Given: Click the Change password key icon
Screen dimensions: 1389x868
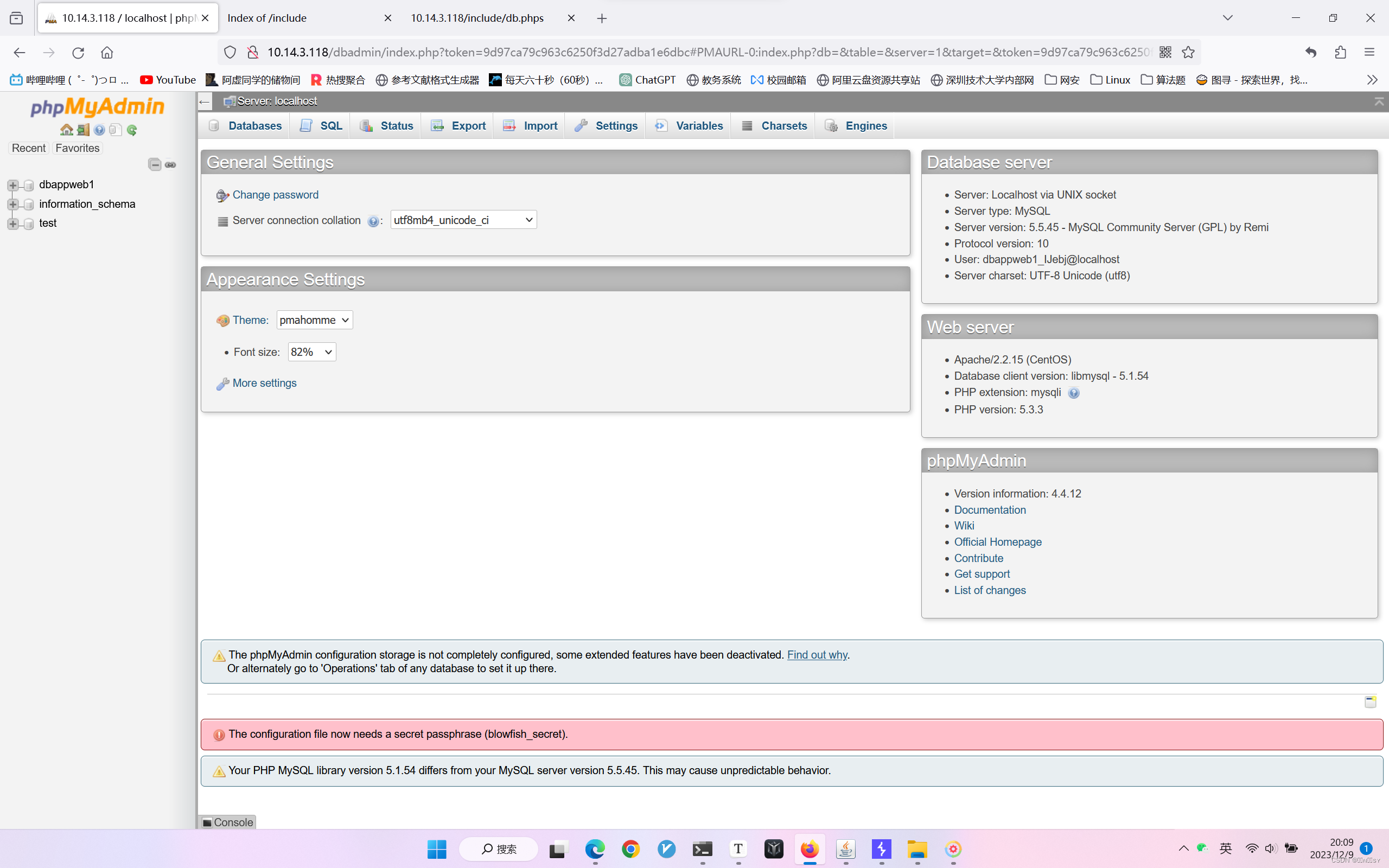Looking at the screenshot, I should 222,195.
